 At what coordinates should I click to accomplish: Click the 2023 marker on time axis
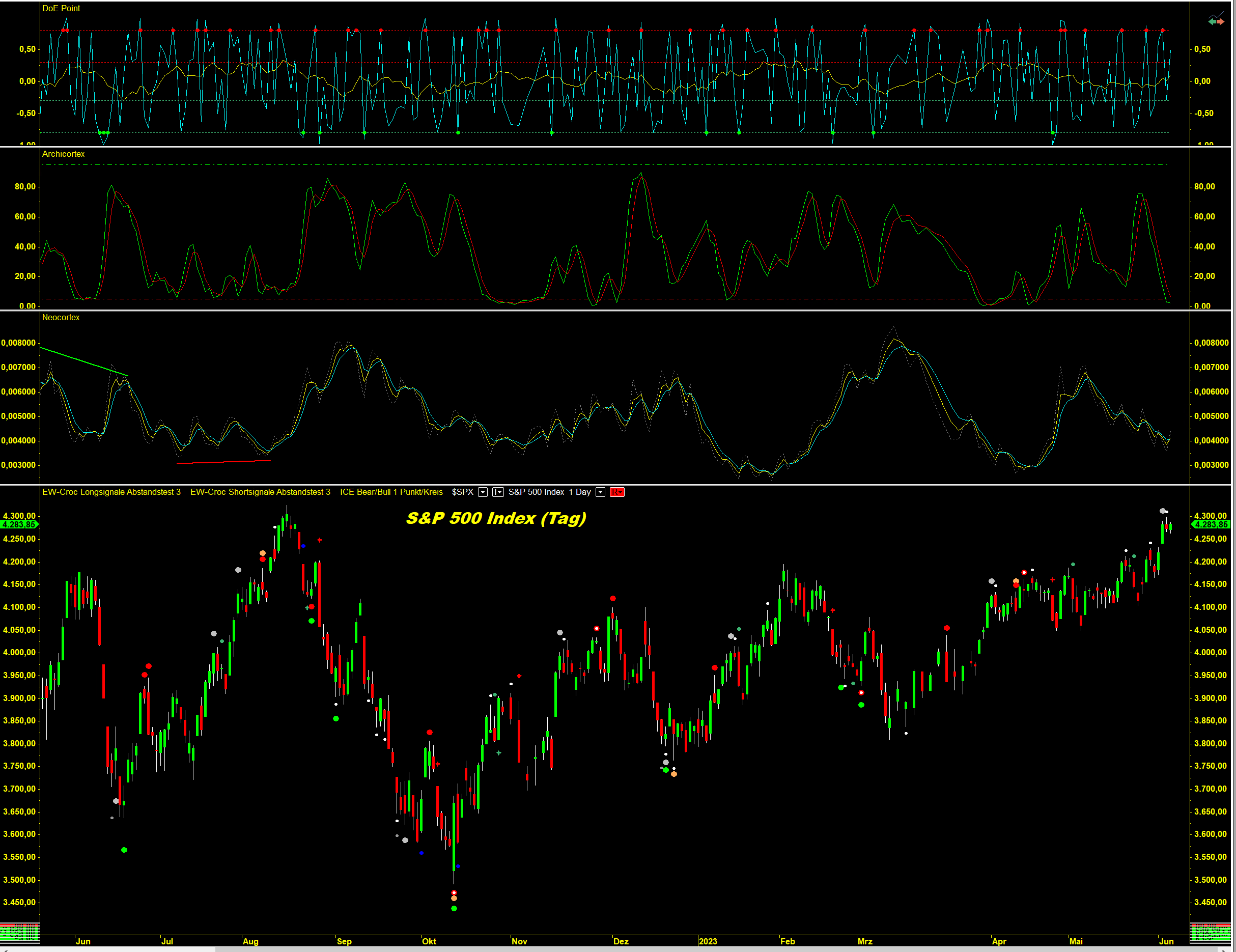pos(708,941)
